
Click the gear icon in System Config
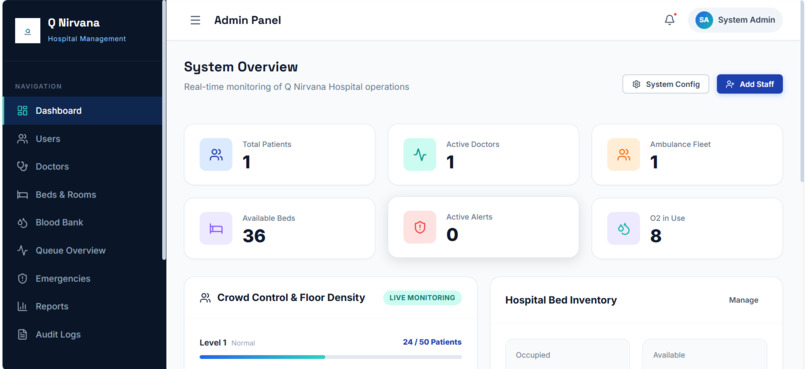pos(636,84)
